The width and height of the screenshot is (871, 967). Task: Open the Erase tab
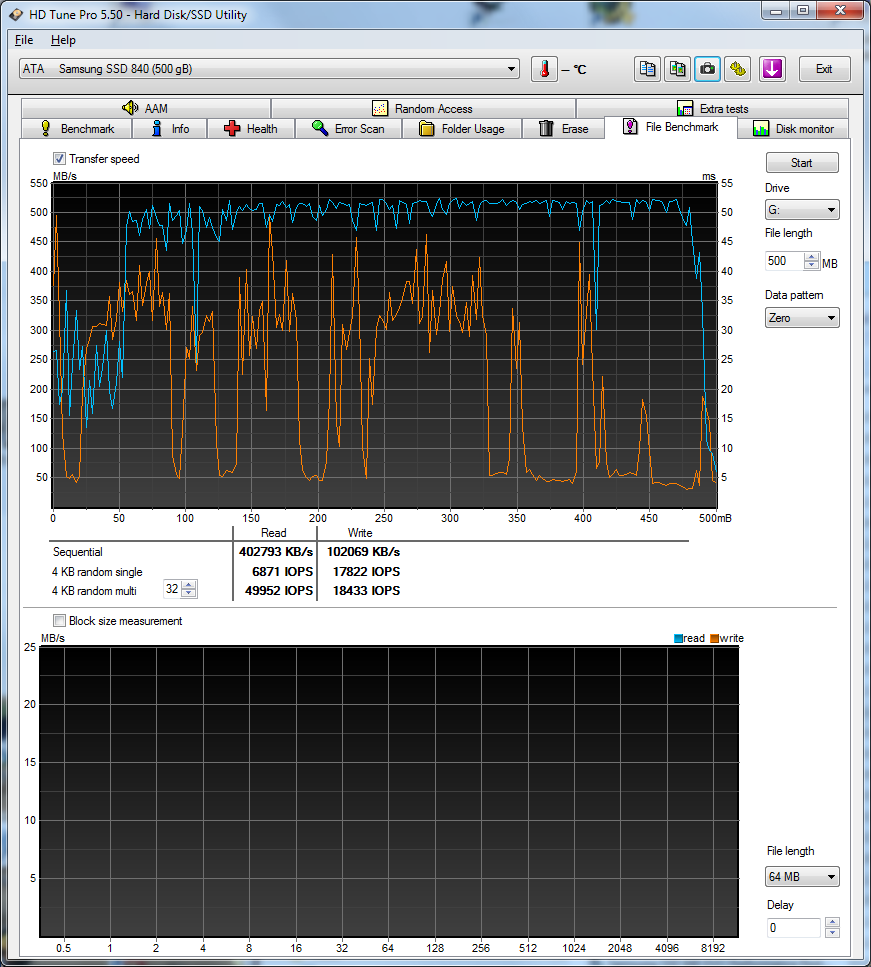point(564,129)
